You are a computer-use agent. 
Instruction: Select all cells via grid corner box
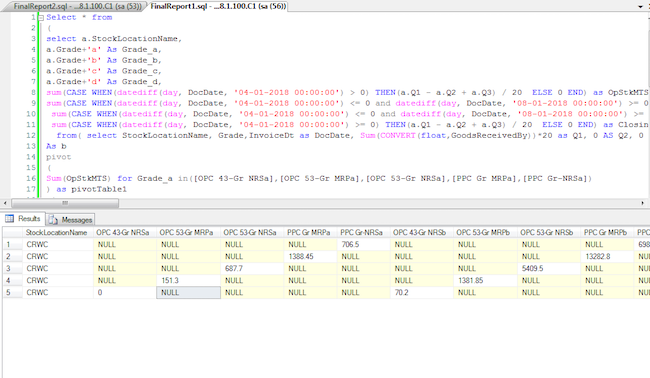tap(12, 233)
